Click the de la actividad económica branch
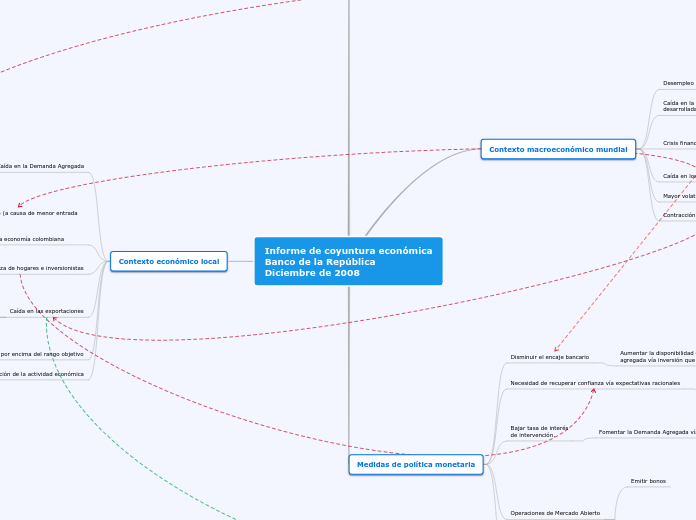Screen dimensions: 696x520 tap(42, 374)
